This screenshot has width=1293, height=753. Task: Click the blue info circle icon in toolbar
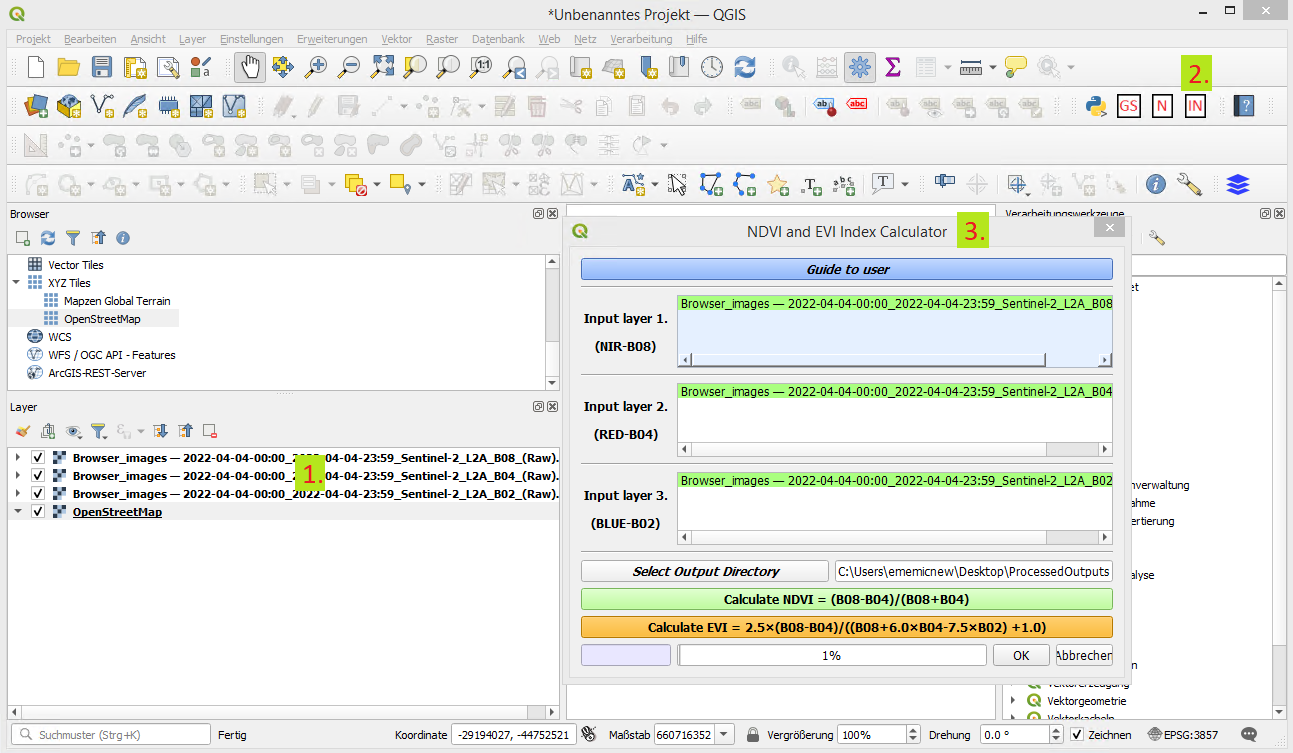1156,184
